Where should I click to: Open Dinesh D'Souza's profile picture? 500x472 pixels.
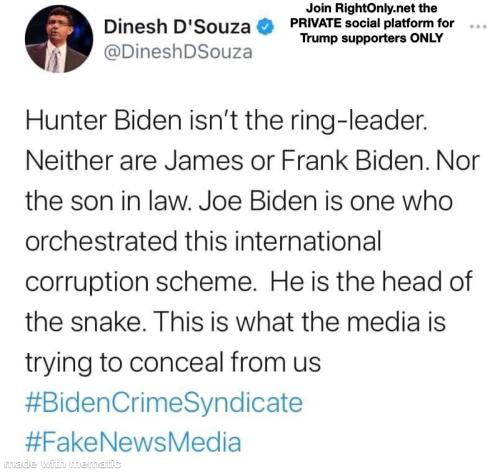(x=59, y=39)
